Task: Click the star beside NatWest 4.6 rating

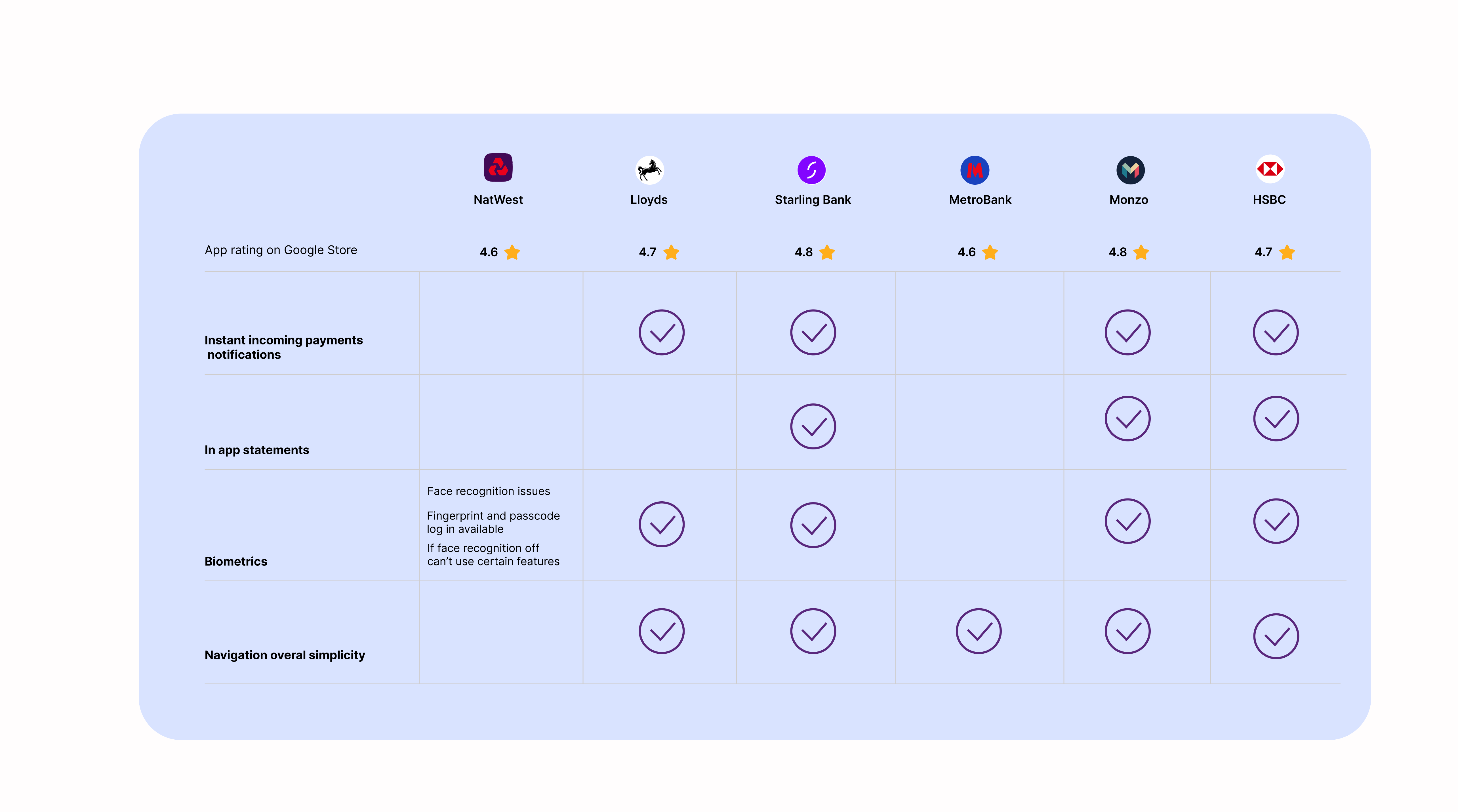Action: [x=512, y=253]
